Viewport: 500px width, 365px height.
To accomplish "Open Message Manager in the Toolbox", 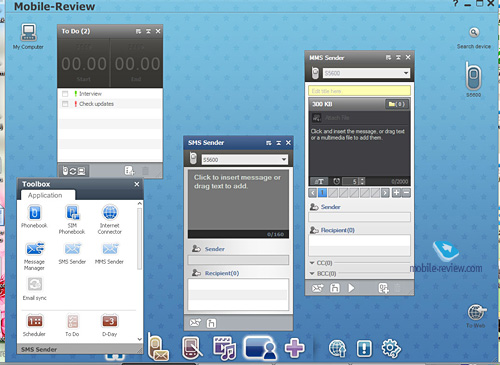I will click(x=34, y=249).
